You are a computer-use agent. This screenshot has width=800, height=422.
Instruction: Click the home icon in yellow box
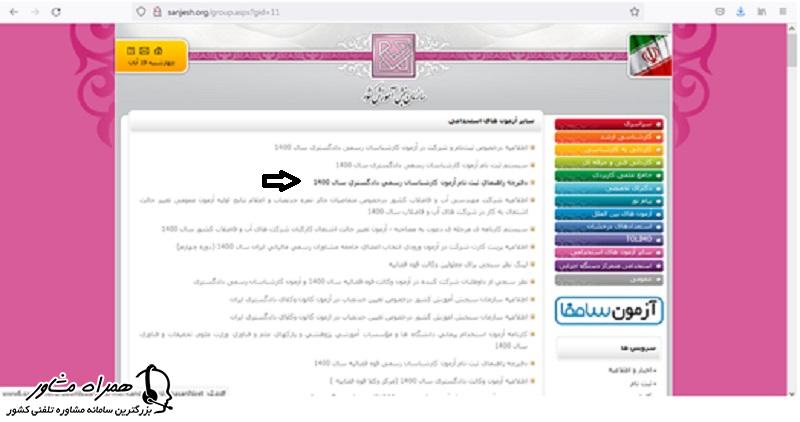pyautogui.click(x=128, y=51)
